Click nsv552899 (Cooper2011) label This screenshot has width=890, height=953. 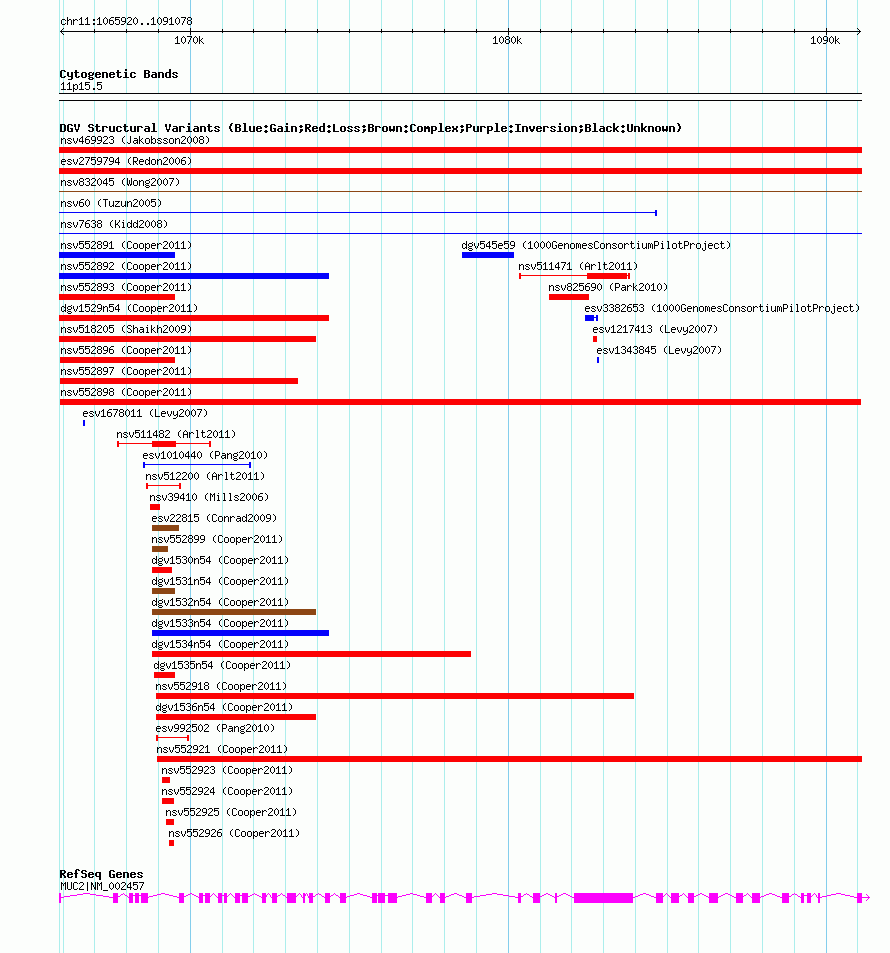[x=217, y=539]
